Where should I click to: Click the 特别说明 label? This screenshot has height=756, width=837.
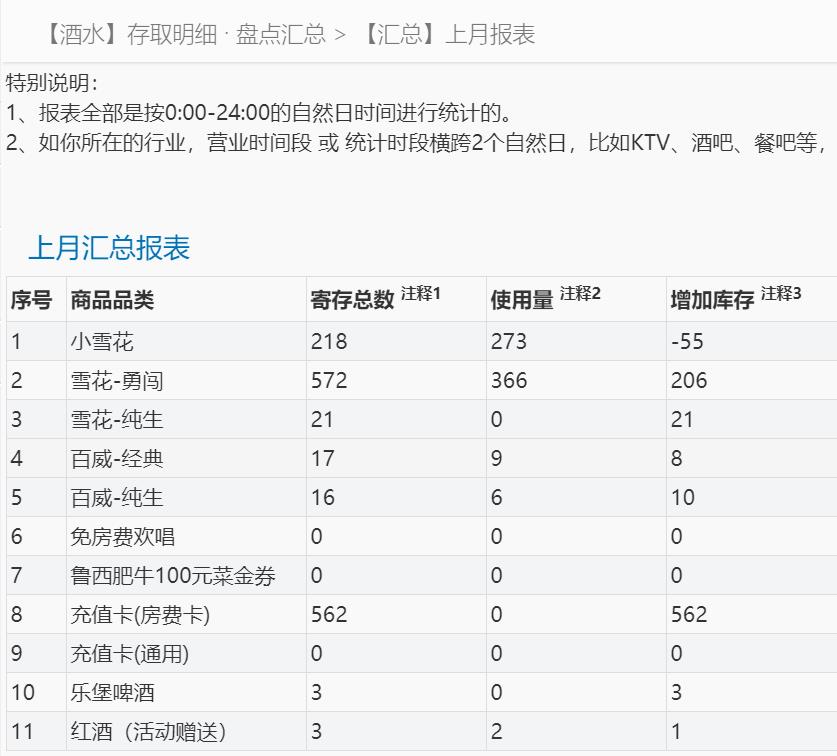(52, 83)
